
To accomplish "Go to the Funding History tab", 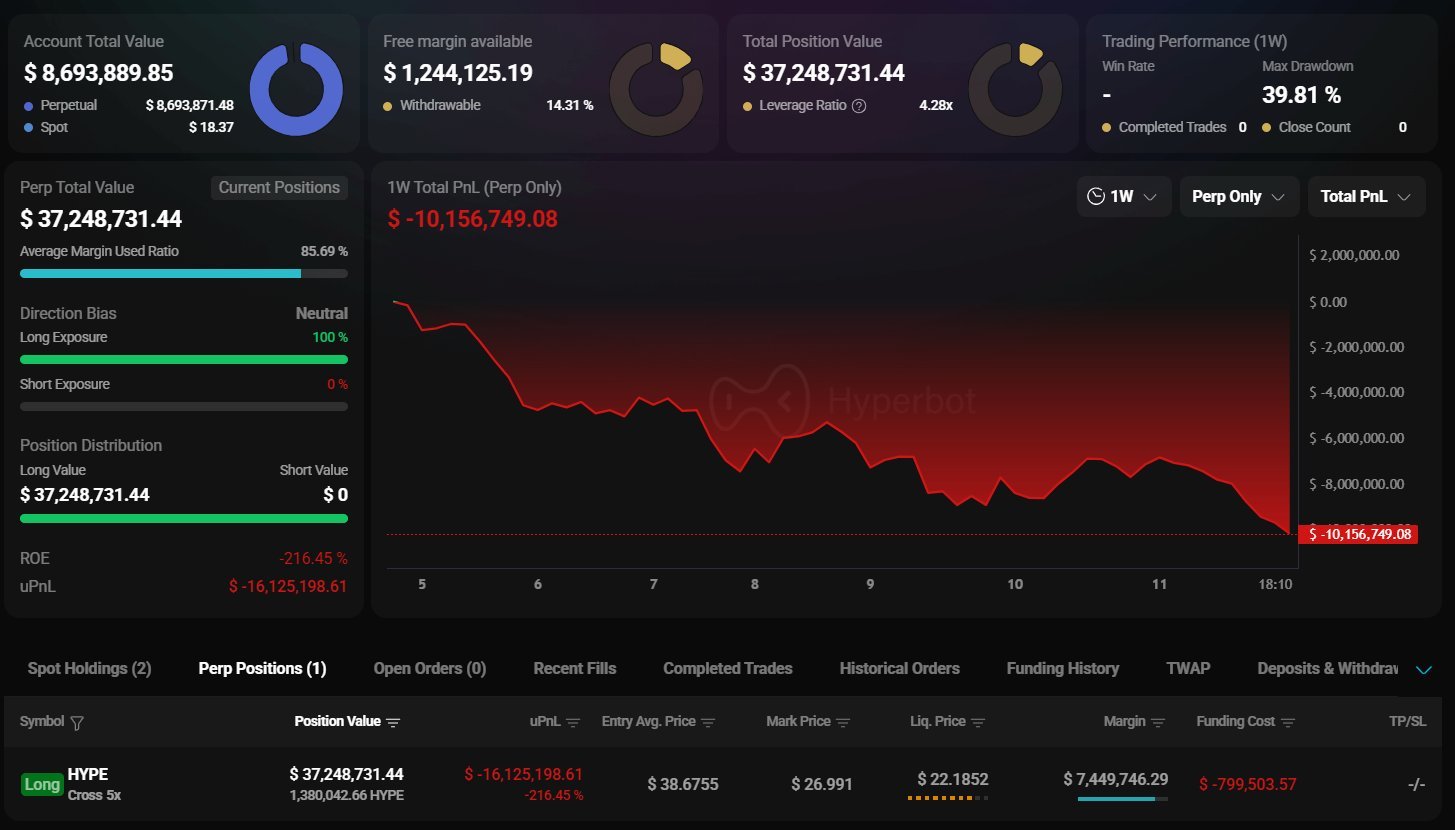I will pos(1063,668).
